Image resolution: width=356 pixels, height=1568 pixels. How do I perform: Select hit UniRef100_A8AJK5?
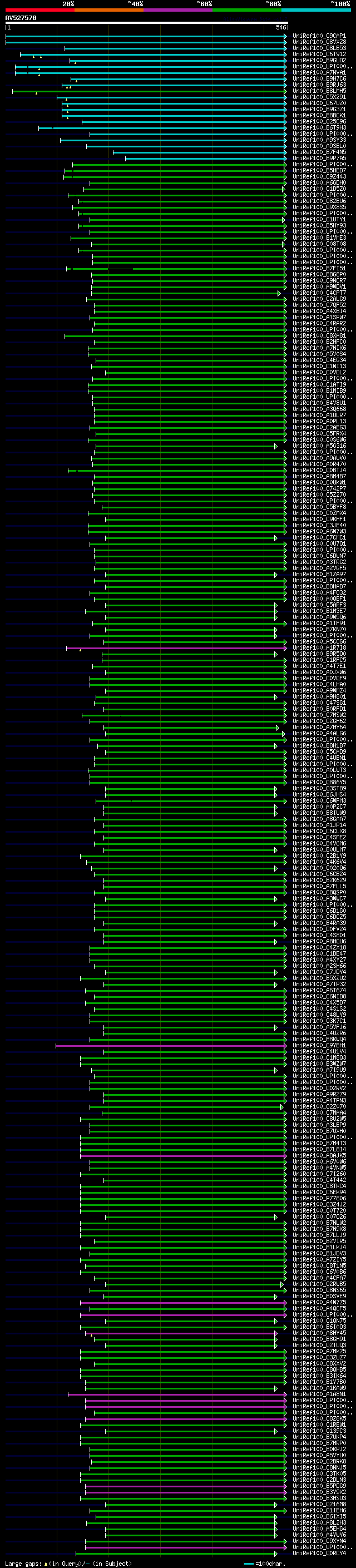click(x=319, y=1155)
